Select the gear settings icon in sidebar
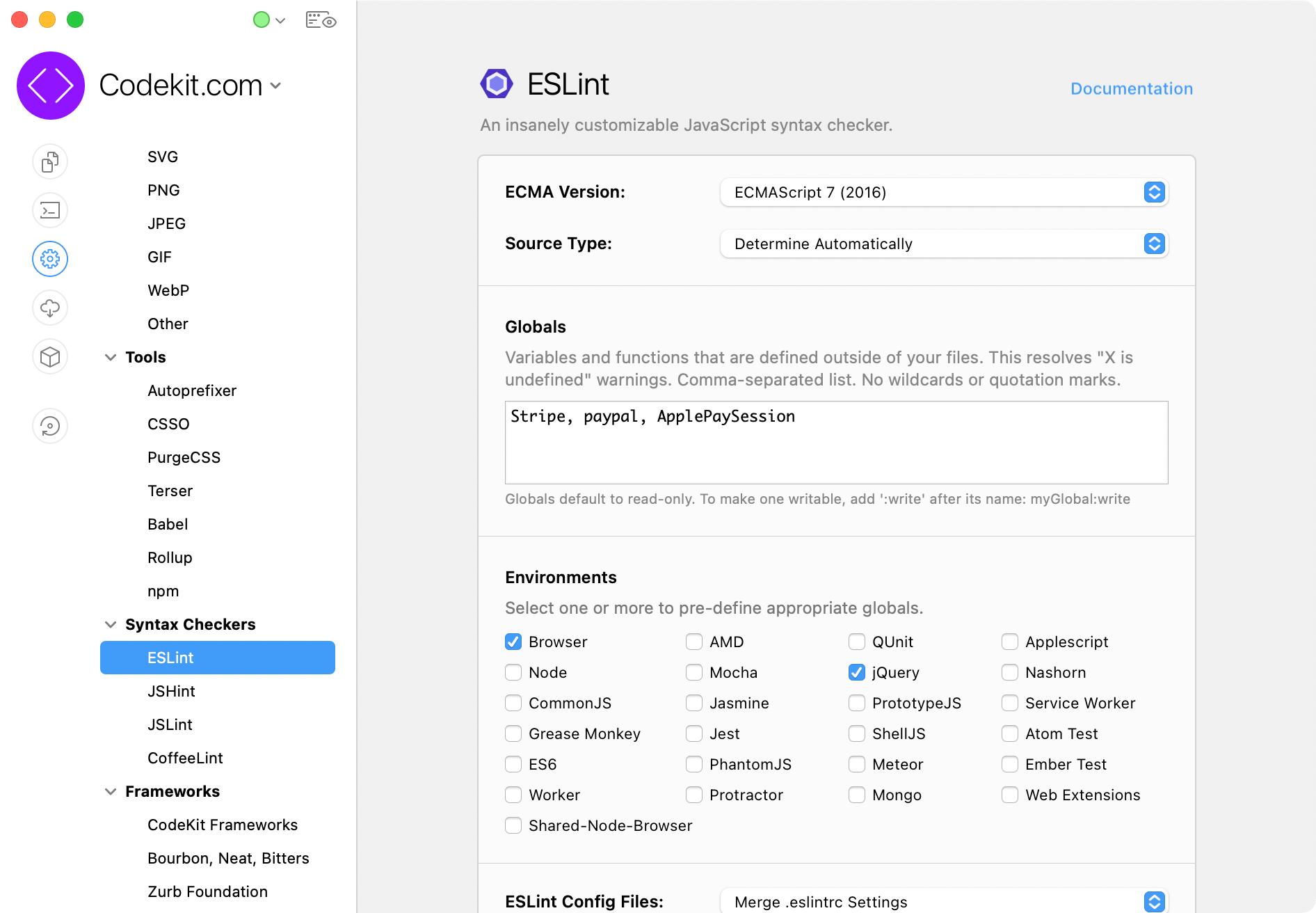This screenshot has height=913, width=1316. click(50, 259)
